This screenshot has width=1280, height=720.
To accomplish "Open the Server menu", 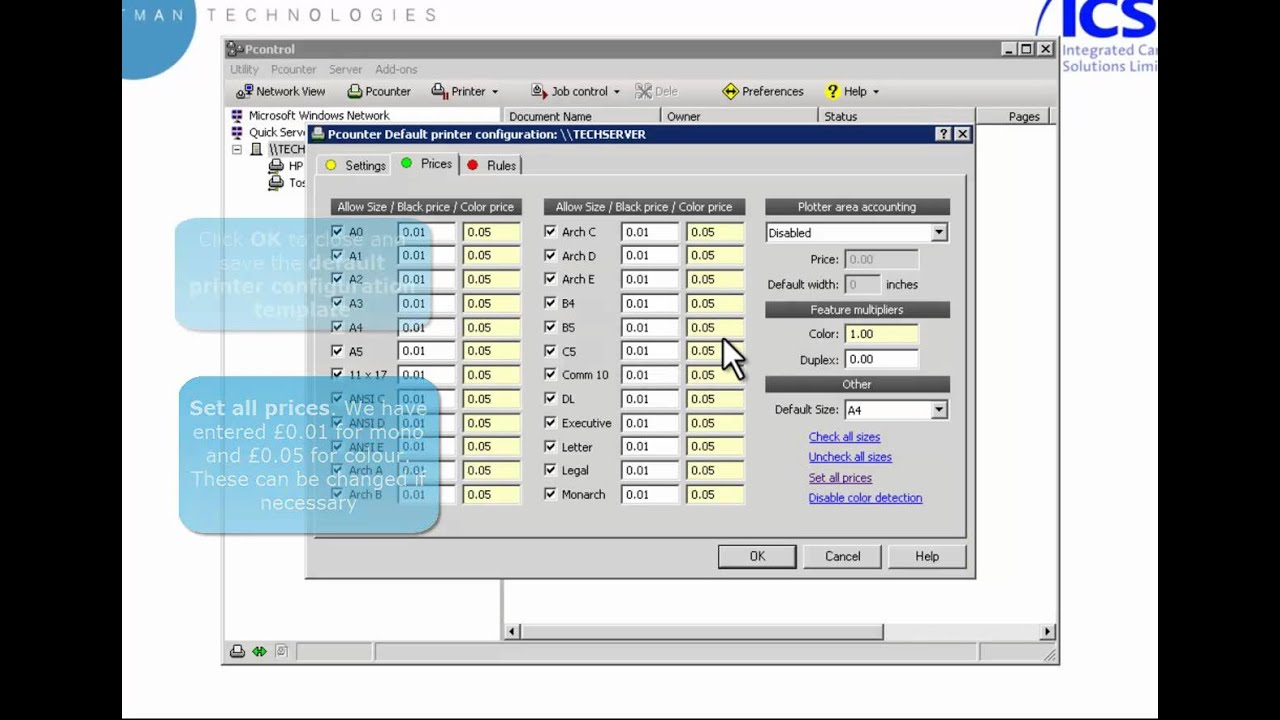I will coord(345,69).
